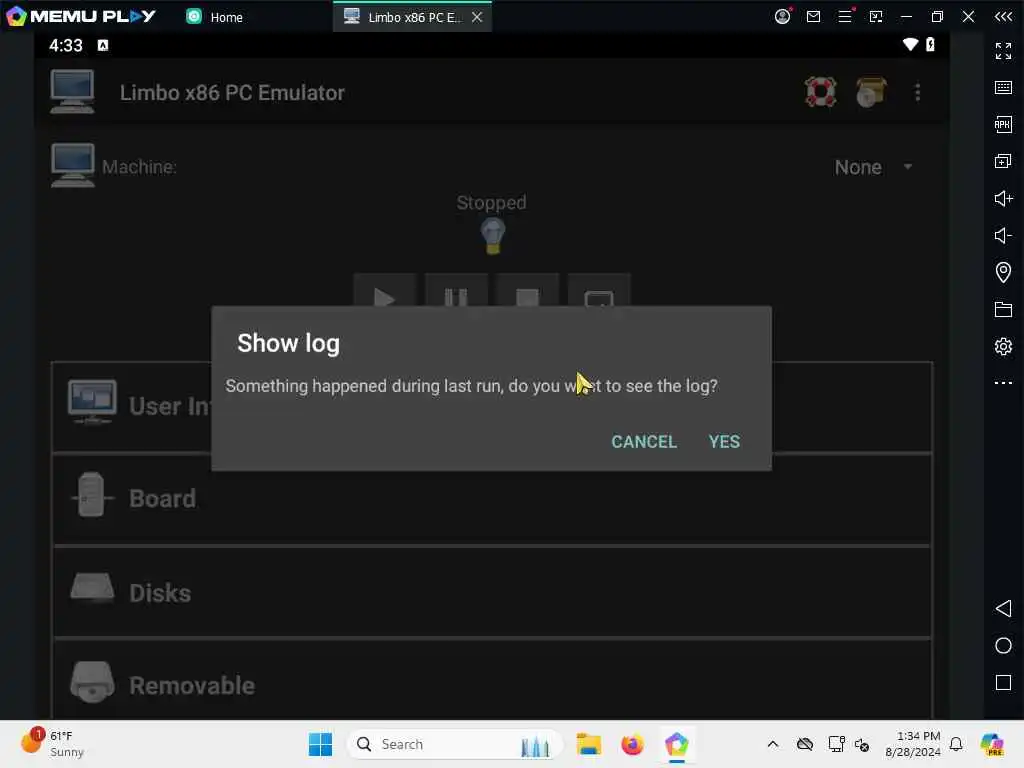This screenshot has width=1024, height=768.
Task: Click the MEmu multi-instance add window icon
Action: [1003, 161]
